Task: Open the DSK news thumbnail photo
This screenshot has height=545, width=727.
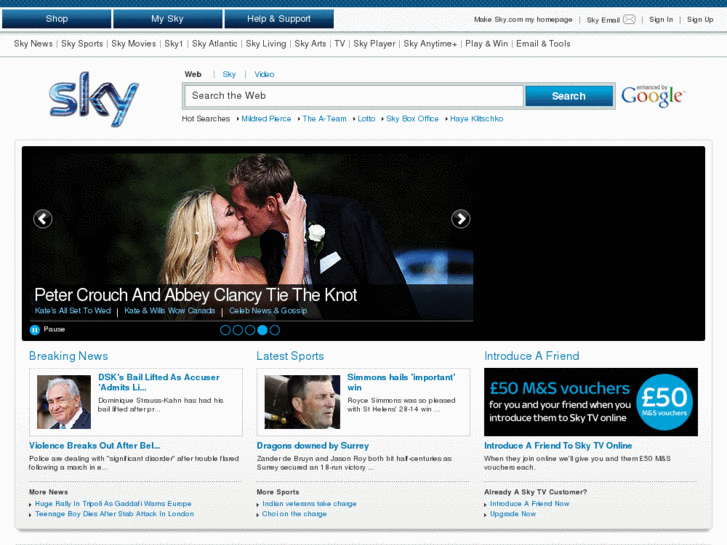Action: coord(64,402)
